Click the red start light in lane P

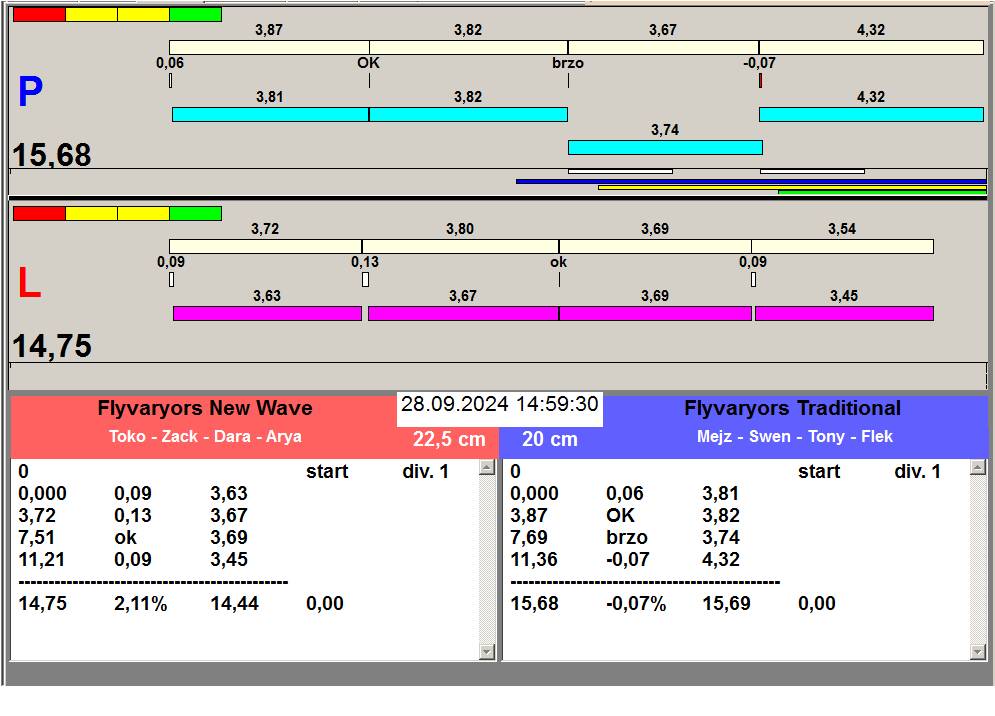pyautogui.click(x=39, y=14)
